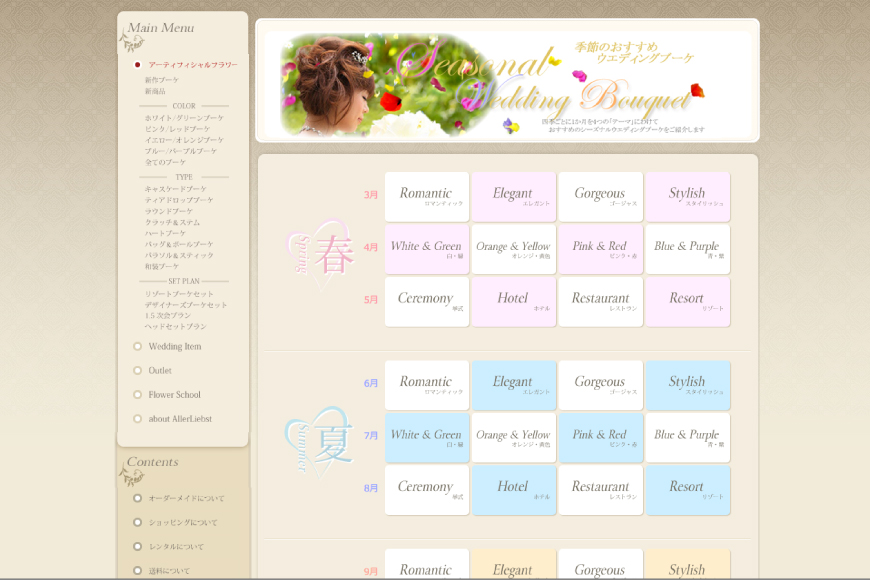The image size is (870, 580).
Task: Choose the 7月 Blue & Purple tile
Action: tap(688, 438)
